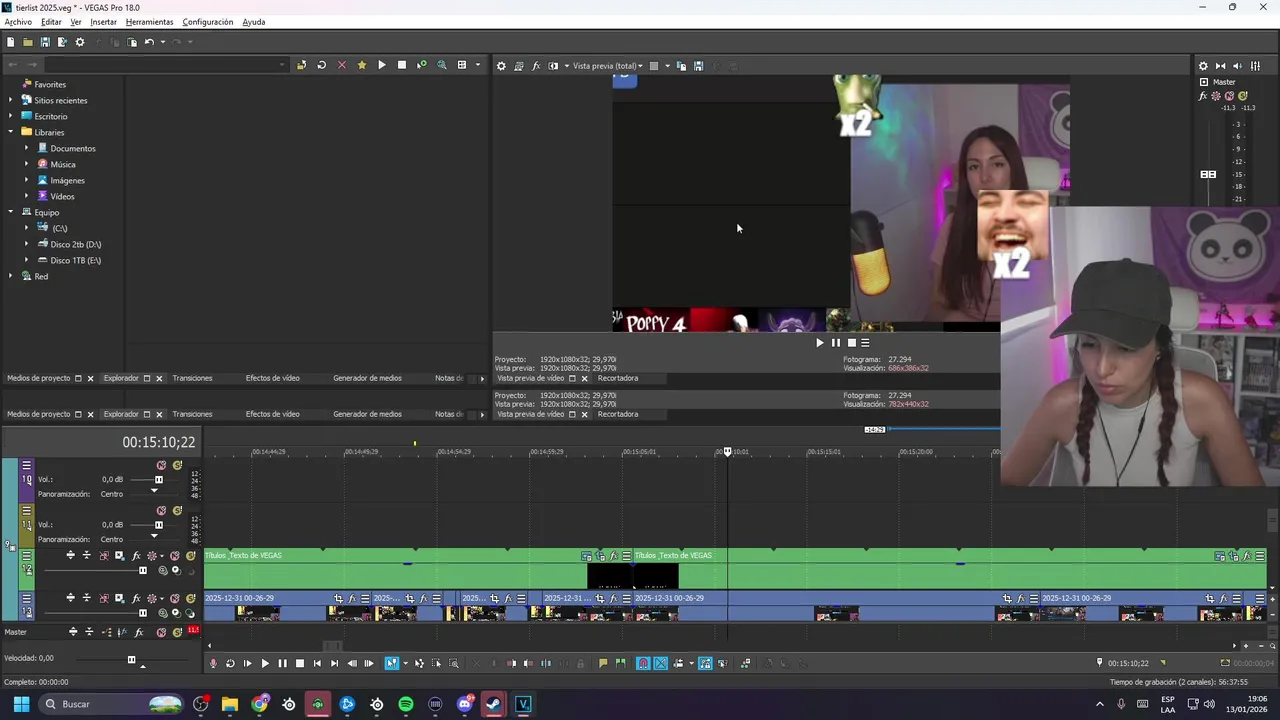Viewport: 1280px width, 720px height.
Task: Switch to upper Transiciones tab
Action: tap(192, 378)
